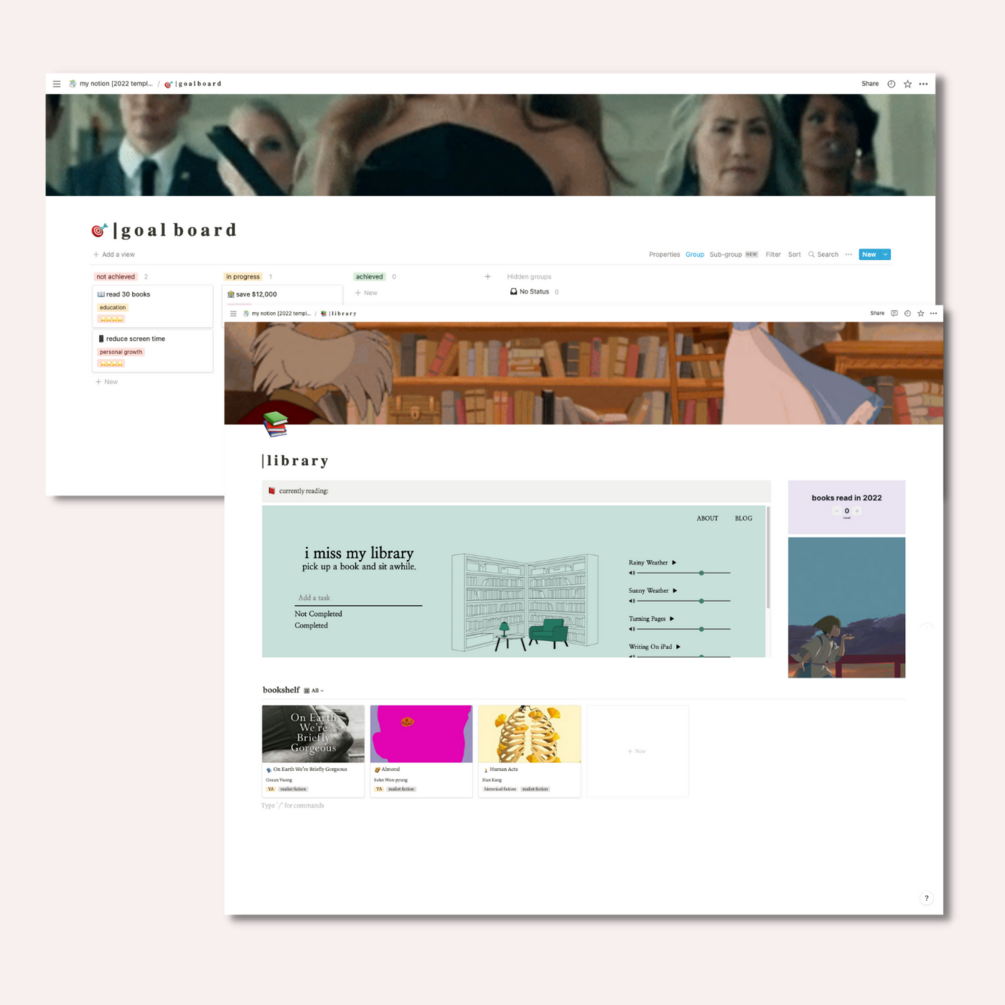Image resolution: width=1005 pixels, height=1005 pixels.
Task: Open comments icon in library window
Action: click(894, 313)
